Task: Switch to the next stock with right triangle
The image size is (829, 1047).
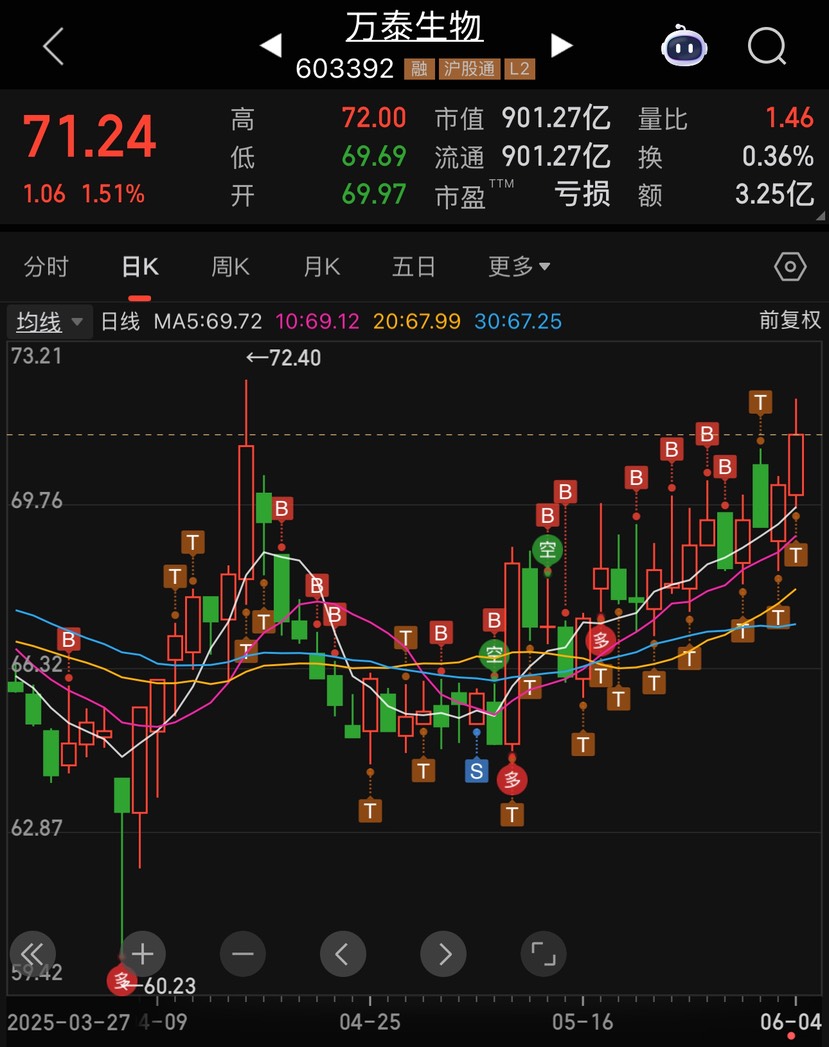Action: (x=561, y=45)
